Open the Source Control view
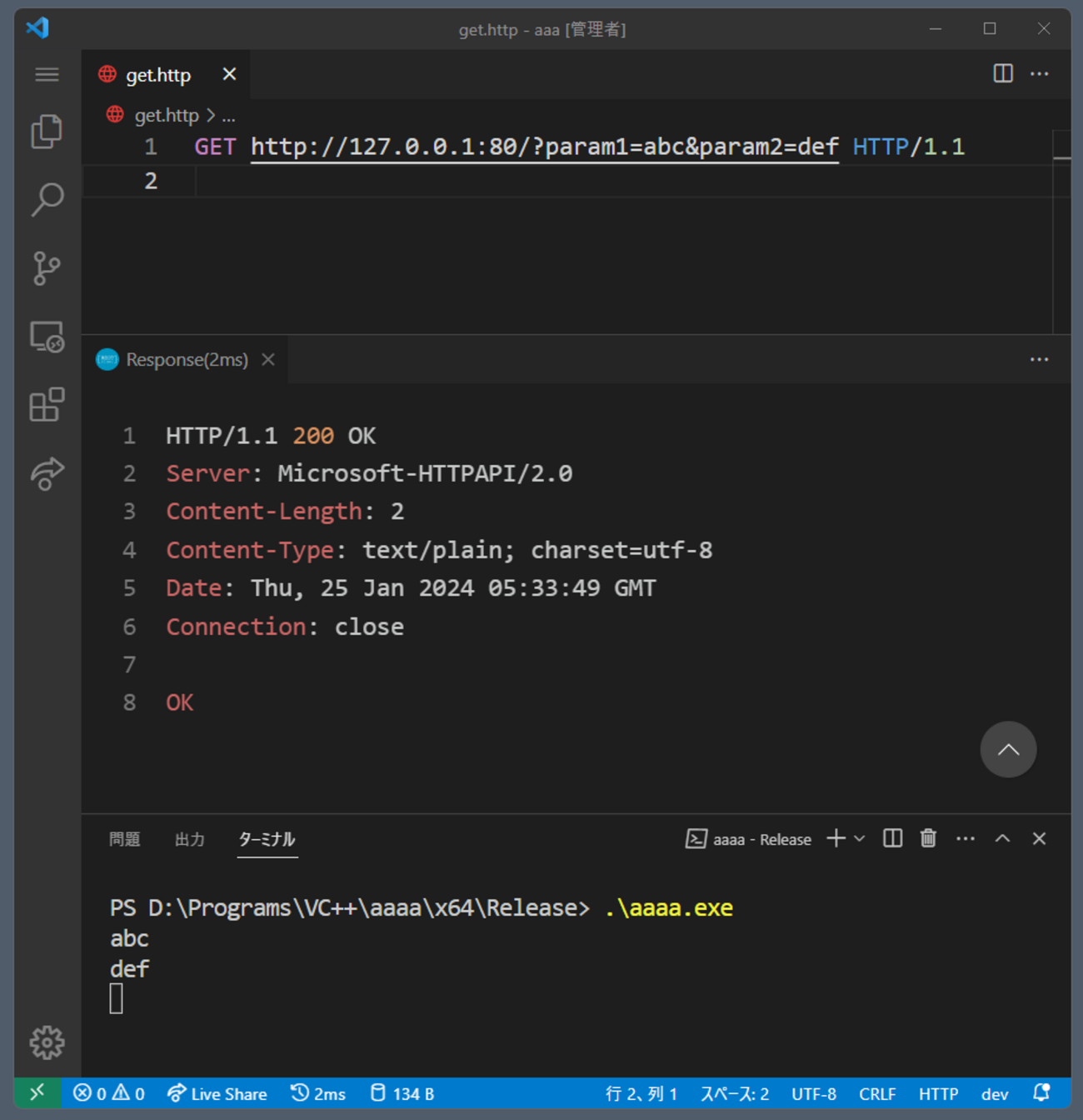 (x=47, y=268)
